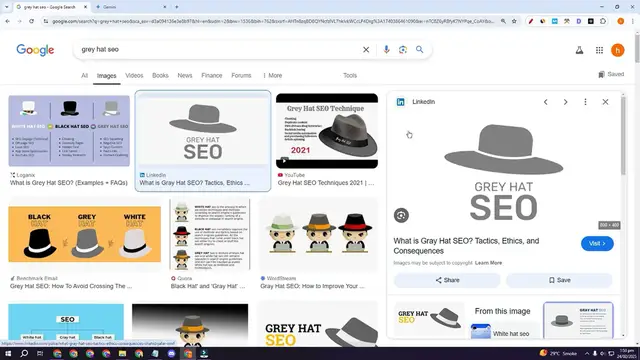Open the YouTube Grey Hat SEO Technique thumbnail
This screenshot has width=640, height=360.
point(327,131)
